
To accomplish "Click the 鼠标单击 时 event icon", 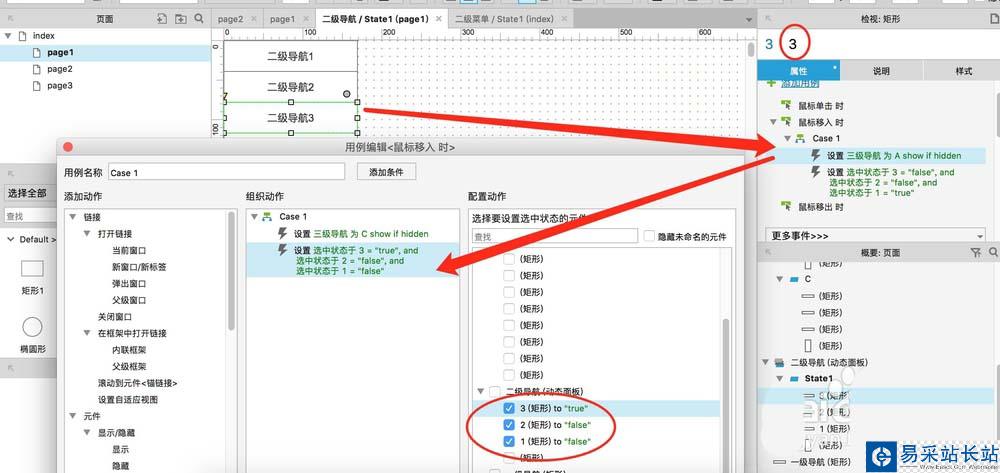I will pos(786,105).
